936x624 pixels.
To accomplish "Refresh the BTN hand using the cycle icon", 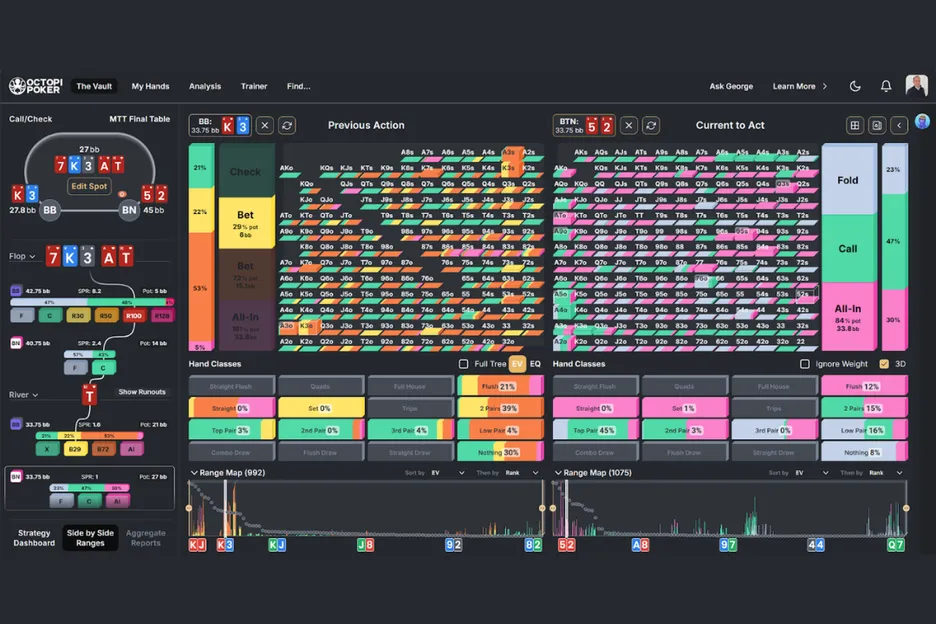I will click(651, 125).
